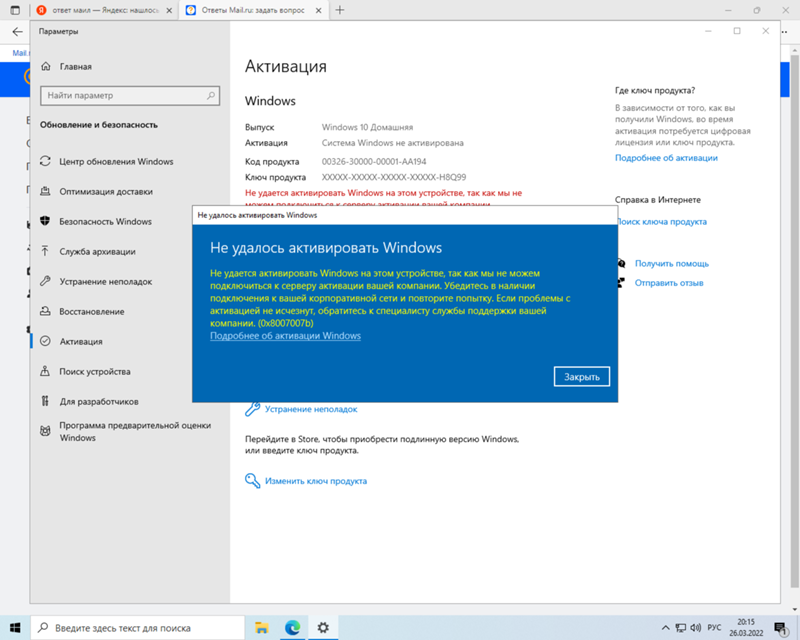Open Безопасность Windows shield item
This screenshot has height=640, width=800.
tap(105, 222)
